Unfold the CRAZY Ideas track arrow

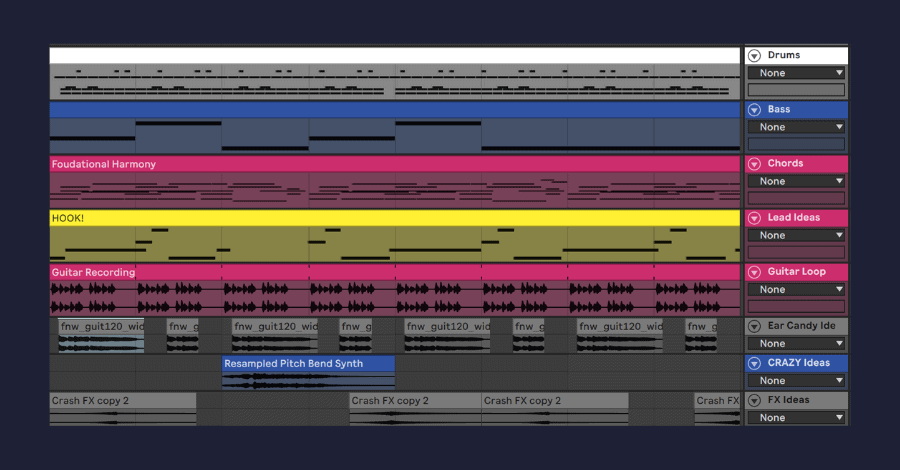coord(754,363)
